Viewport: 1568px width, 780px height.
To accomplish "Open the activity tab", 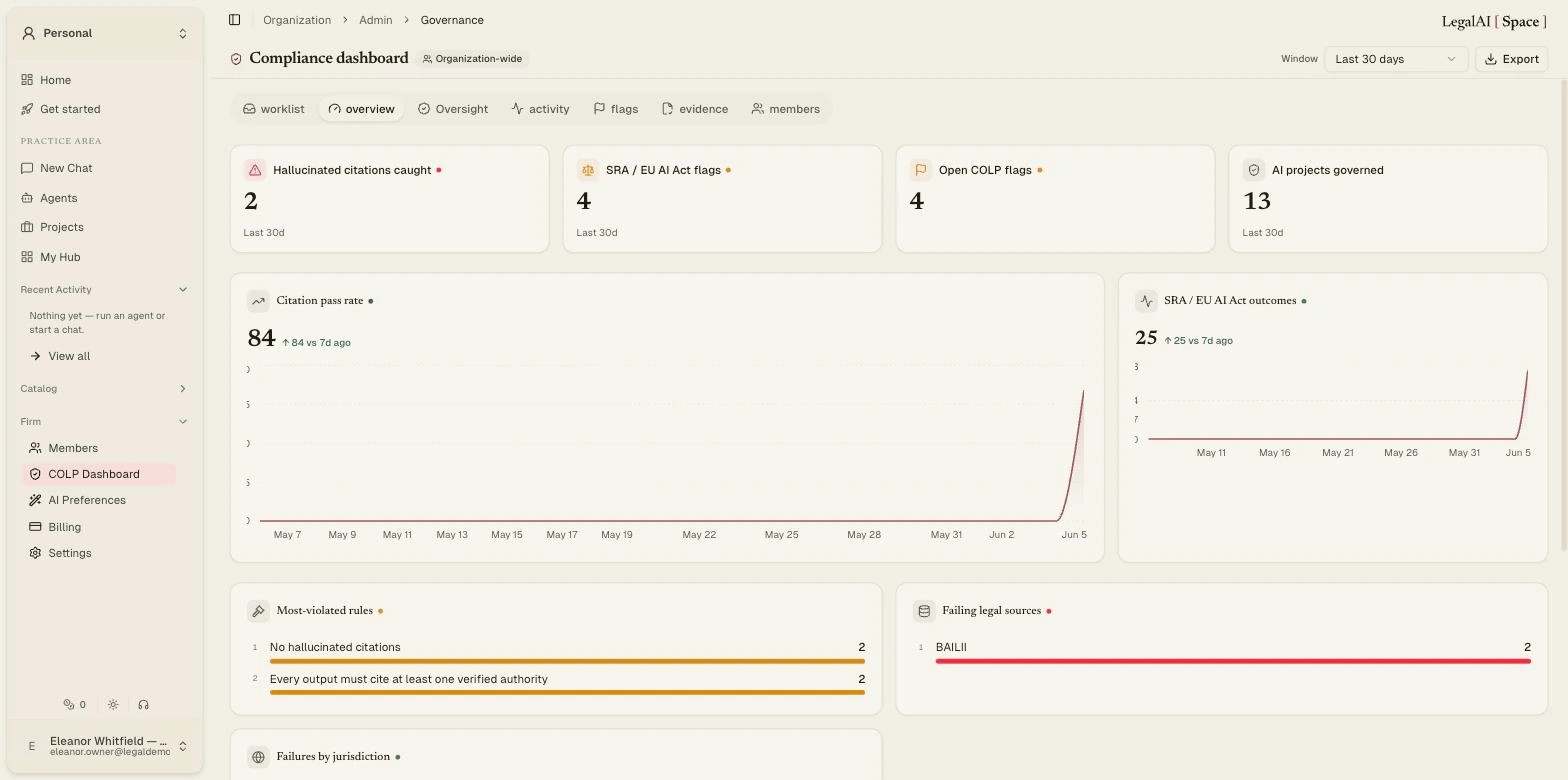I will [540, 109].
